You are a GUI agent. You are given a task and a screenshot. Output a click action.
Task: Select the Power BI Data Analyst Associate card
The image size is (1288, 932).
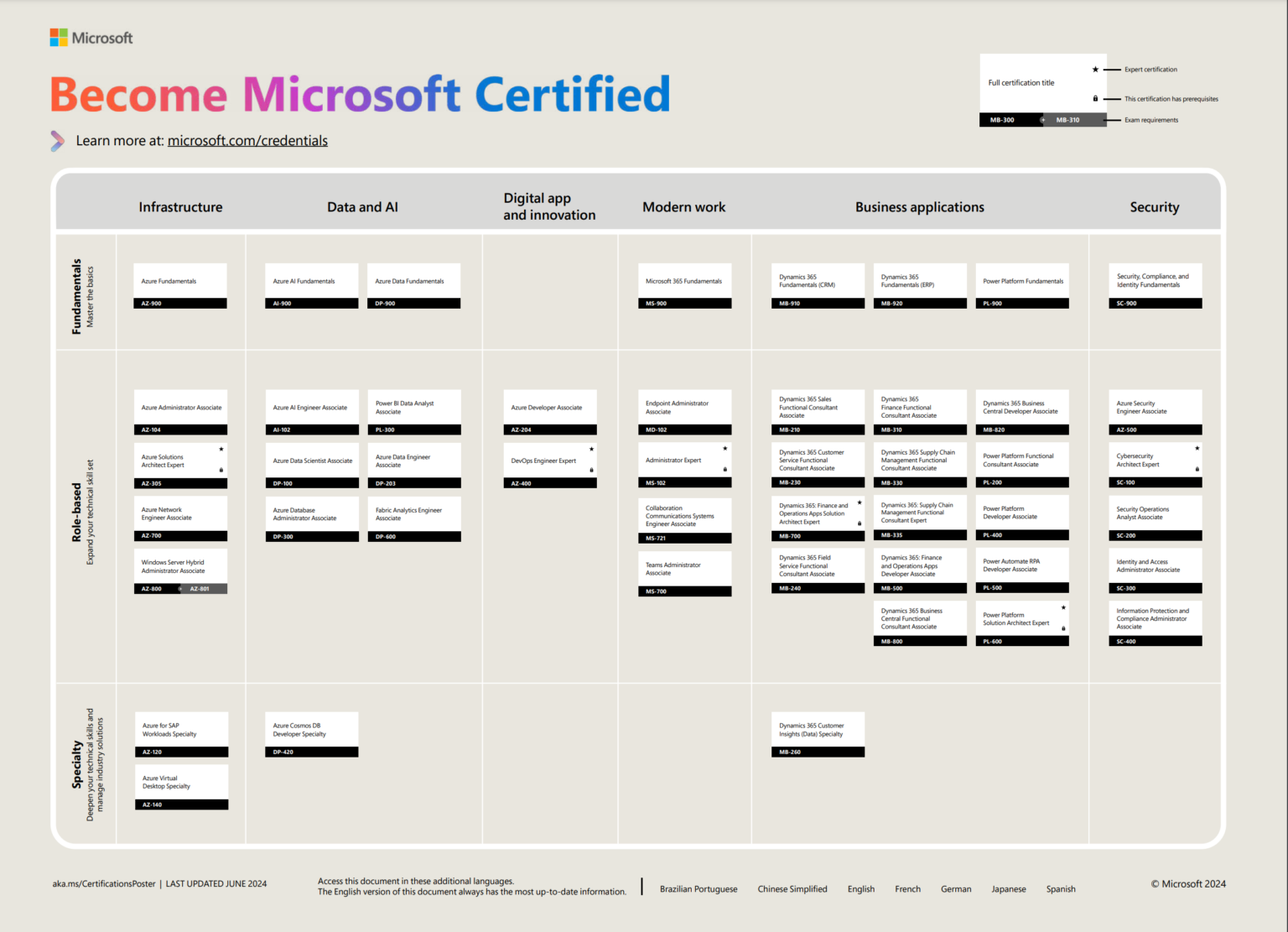[413, 411]
